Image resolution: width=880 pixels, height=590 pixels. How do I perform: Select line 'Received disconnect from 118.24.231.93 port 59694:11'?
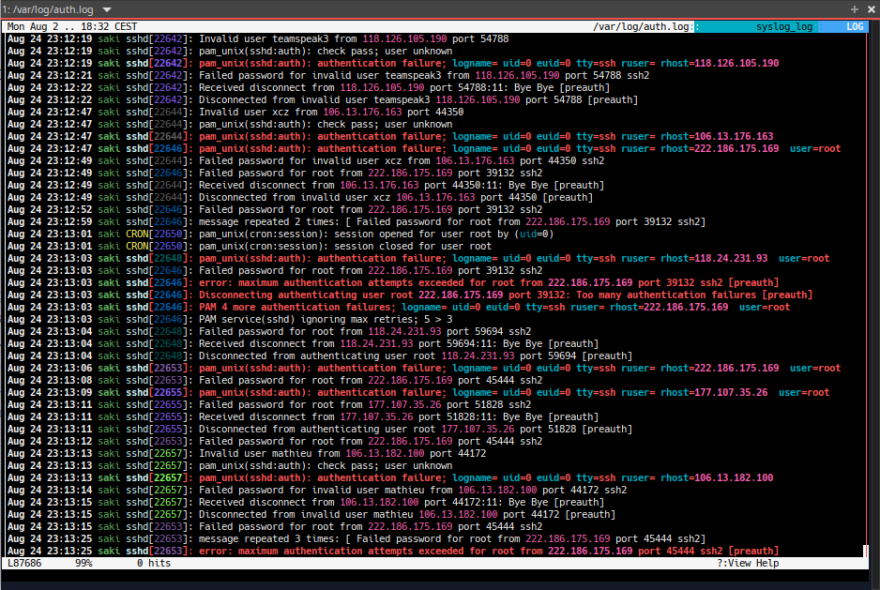pos(303,344)
